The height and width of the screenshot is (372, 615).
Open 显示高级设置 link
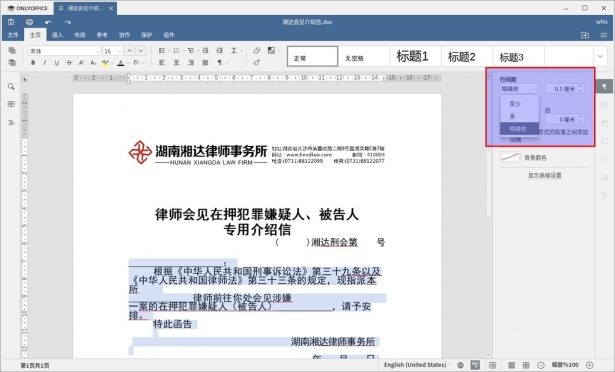544,175
